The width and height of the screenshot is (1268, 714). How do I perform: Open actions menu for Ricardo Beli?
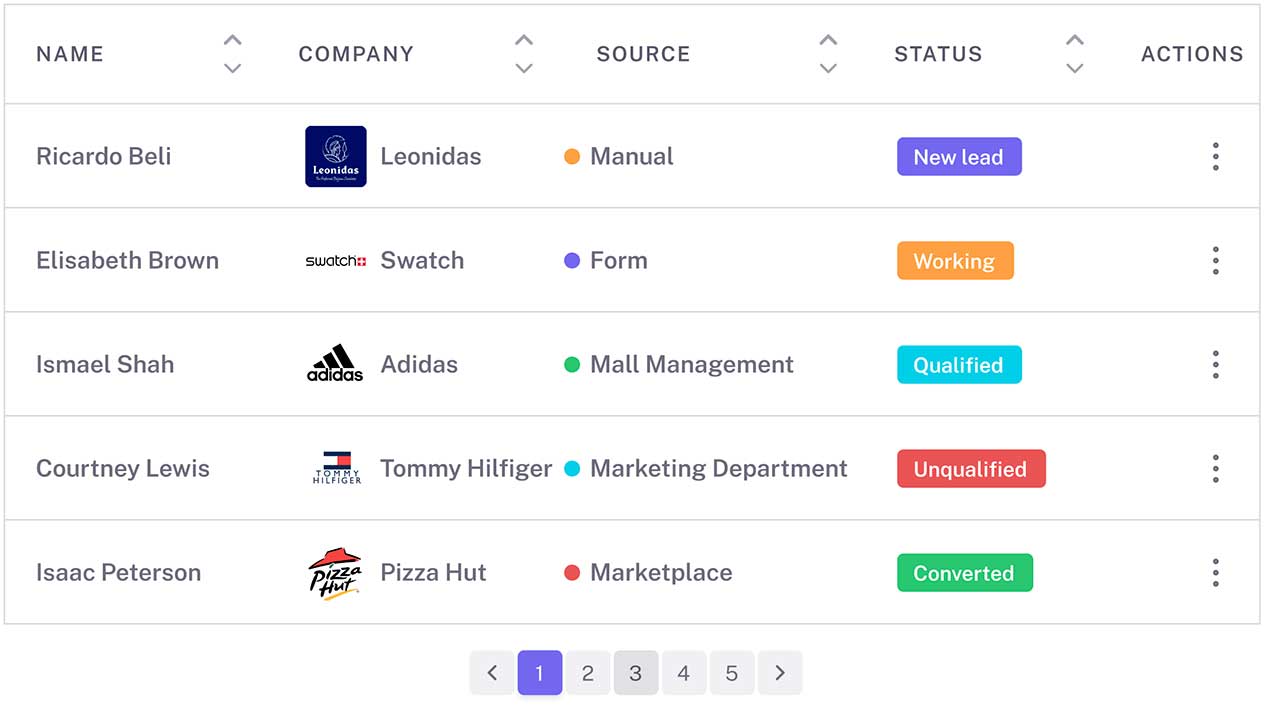pos(1215,157)
